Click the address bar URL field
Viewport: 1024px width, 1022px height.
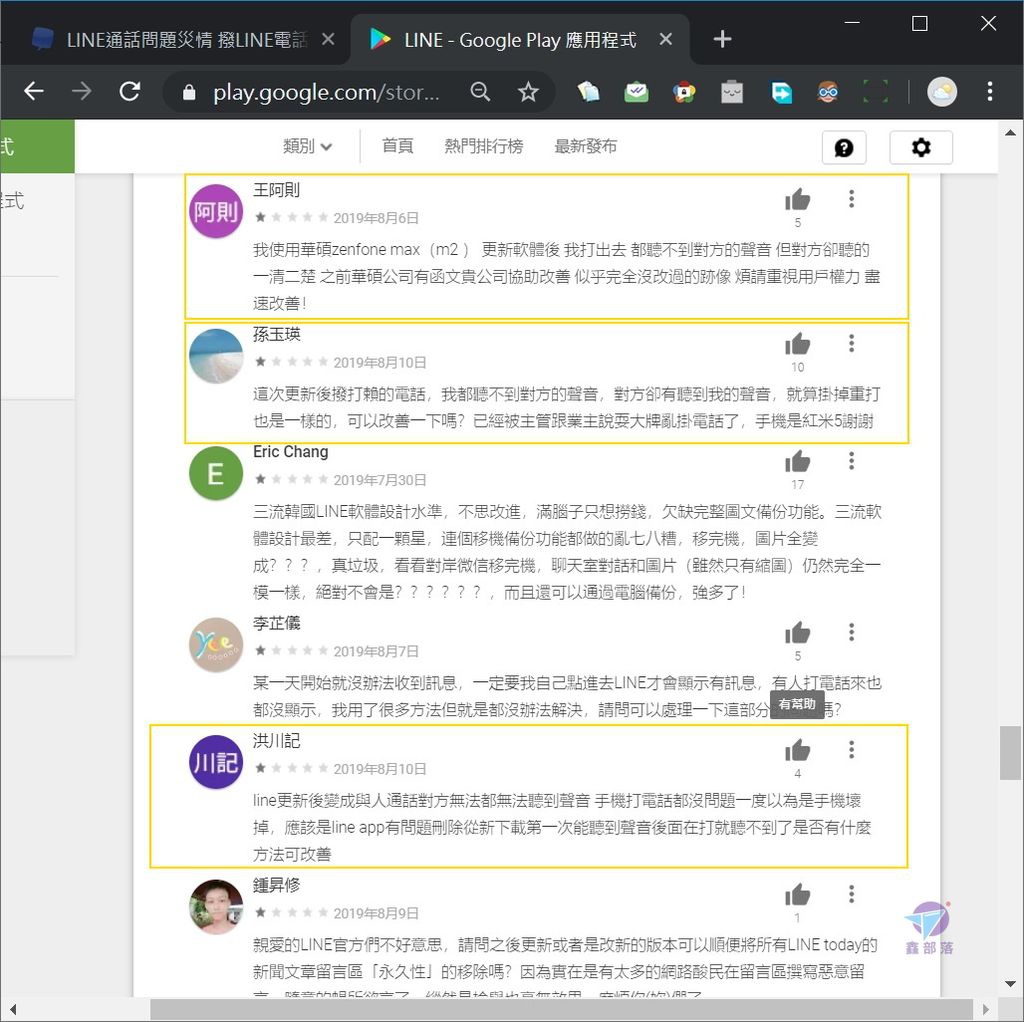coord(326,92)
